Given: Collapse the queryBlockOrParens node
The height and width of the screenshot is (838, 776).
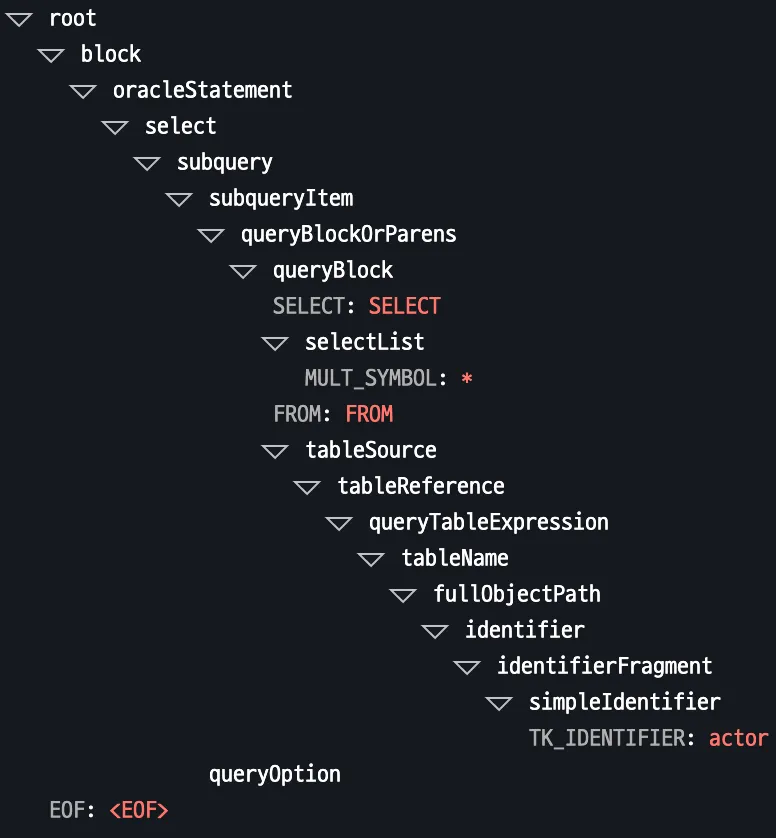Looking at the screenshot, I should pyautogui.click(x=211, y=234).
